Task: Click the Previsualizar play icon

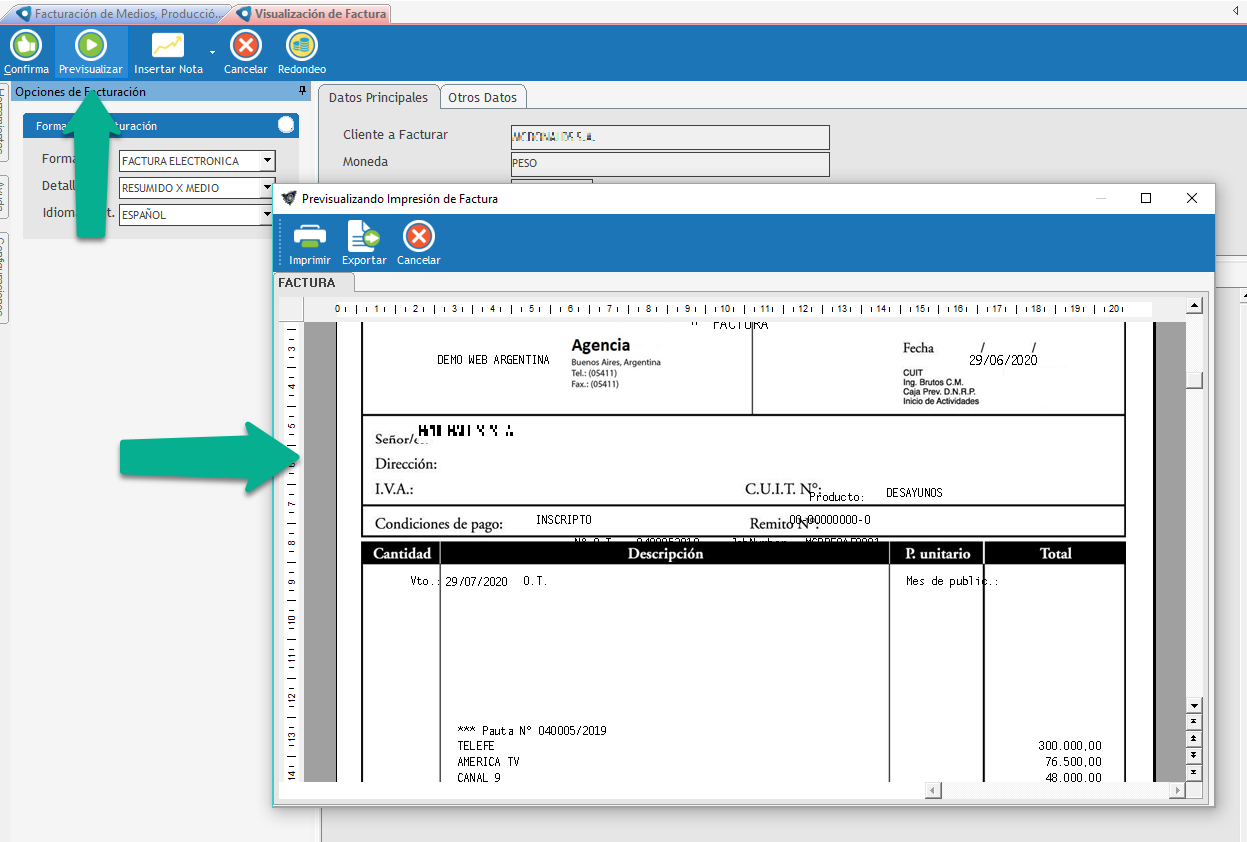Action: [x=90, y=45]
